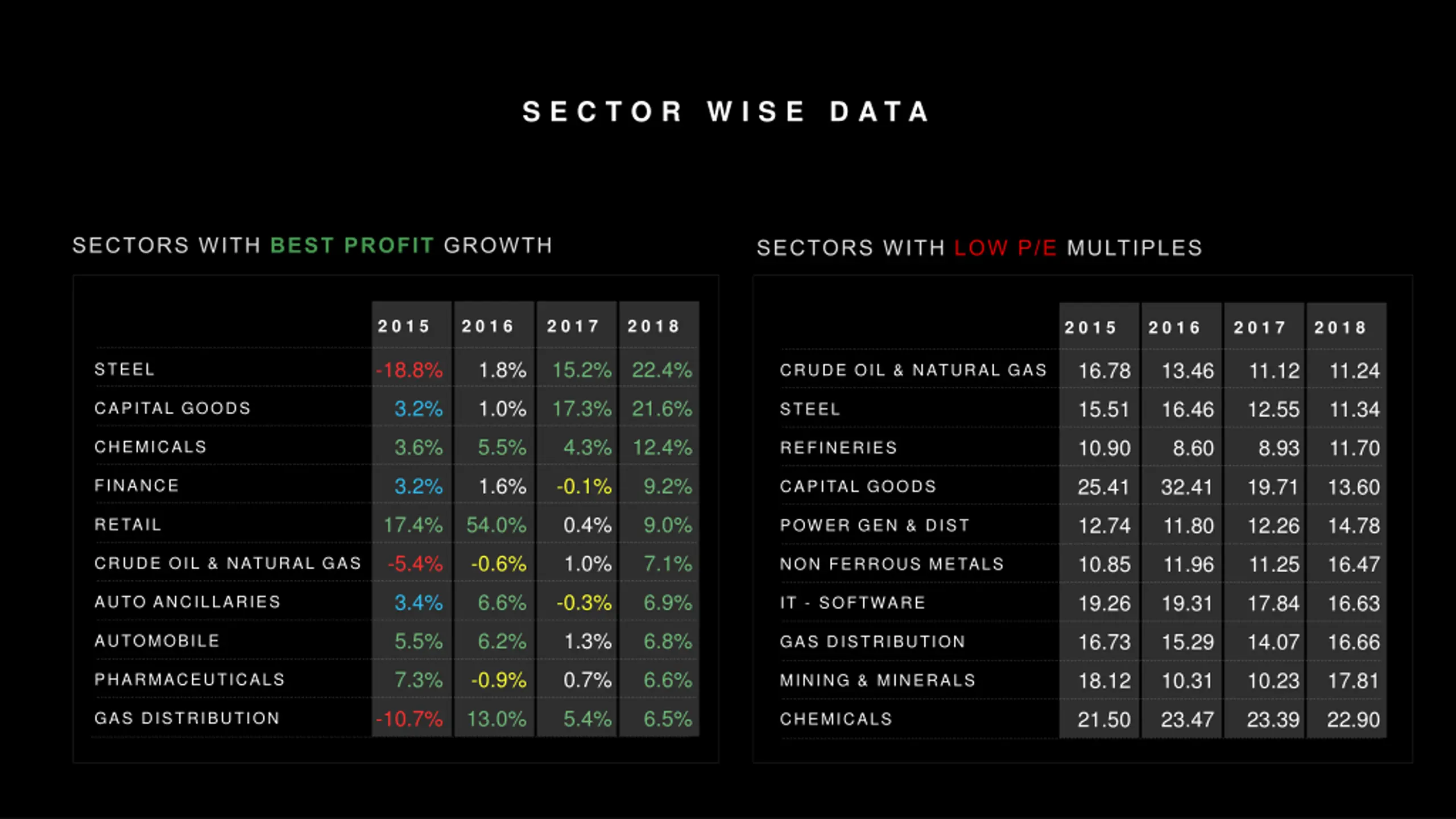Select Crude Oil P/E value 16.78
Viewport: 1456px width, 819px height.
pos(1105,371)
